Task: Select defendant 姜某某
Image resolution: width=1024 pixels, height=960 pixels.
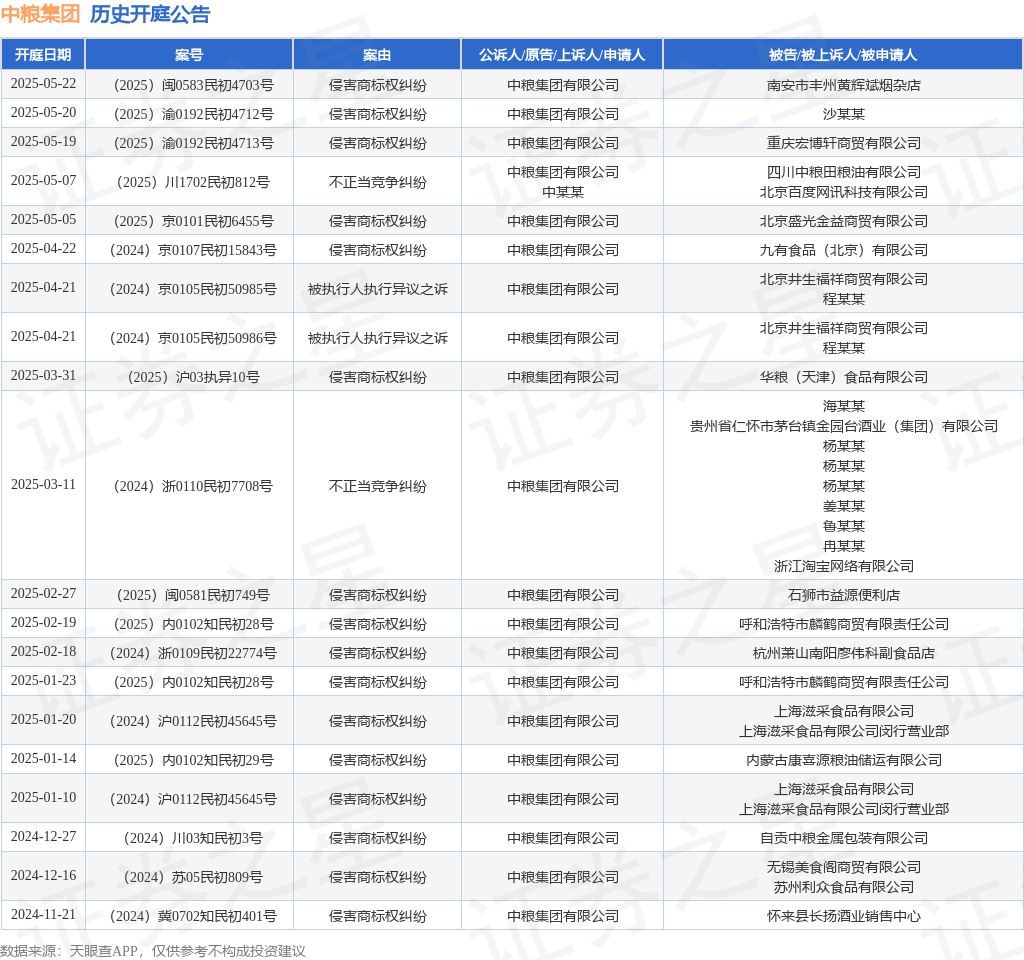Action: [x=843, y=506]
